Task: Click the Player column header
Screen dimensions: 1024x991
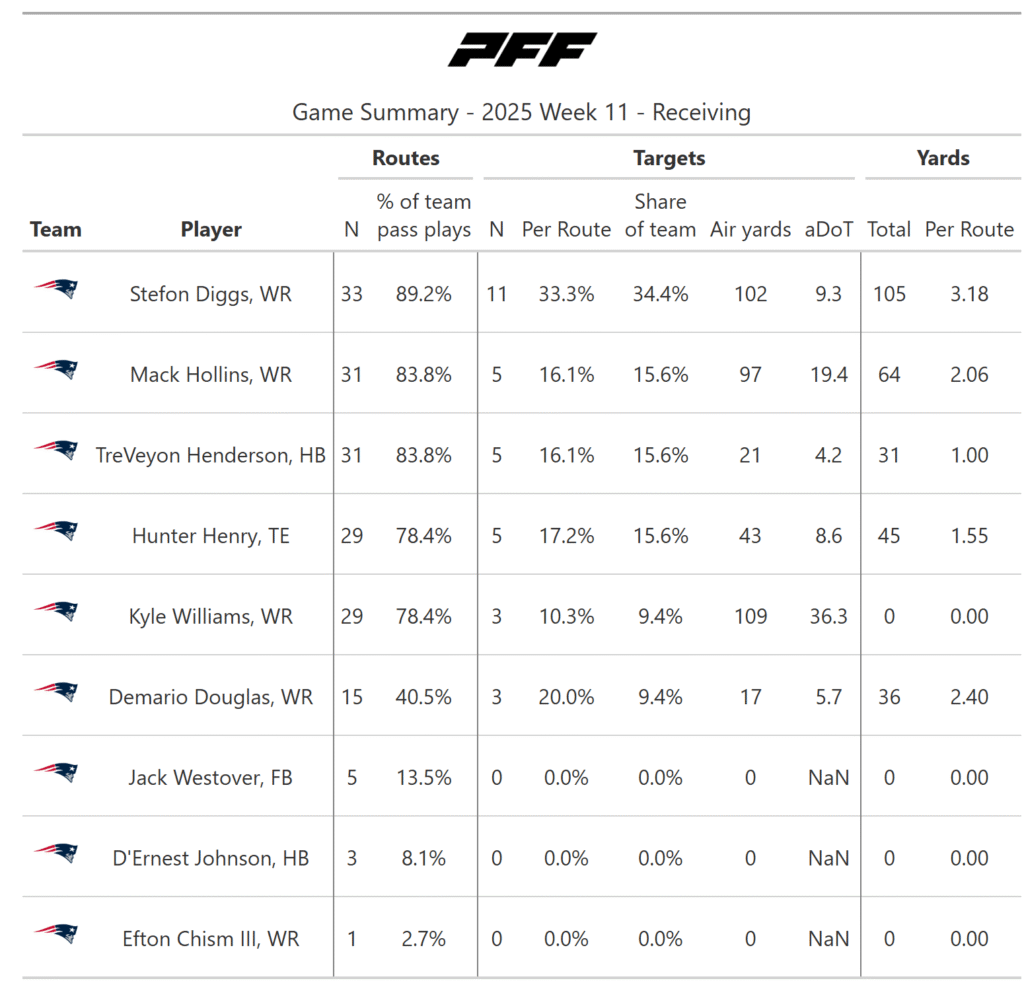Action: (x=211, y=230)
